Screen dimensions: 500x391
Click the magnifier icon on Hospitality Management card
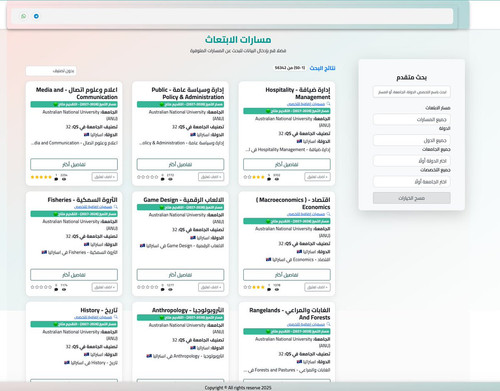tap(328, 104)
